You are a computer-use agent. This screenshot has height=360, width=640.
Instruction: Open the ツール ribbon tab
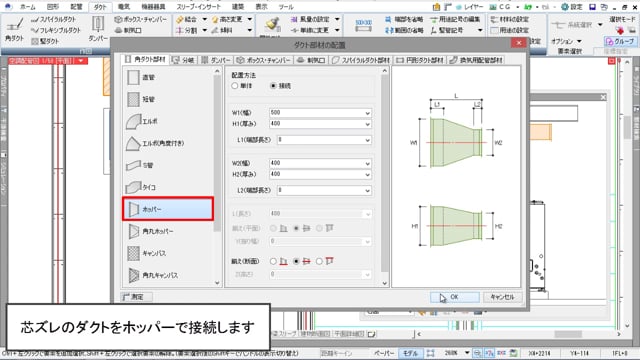tap(286, 7)
